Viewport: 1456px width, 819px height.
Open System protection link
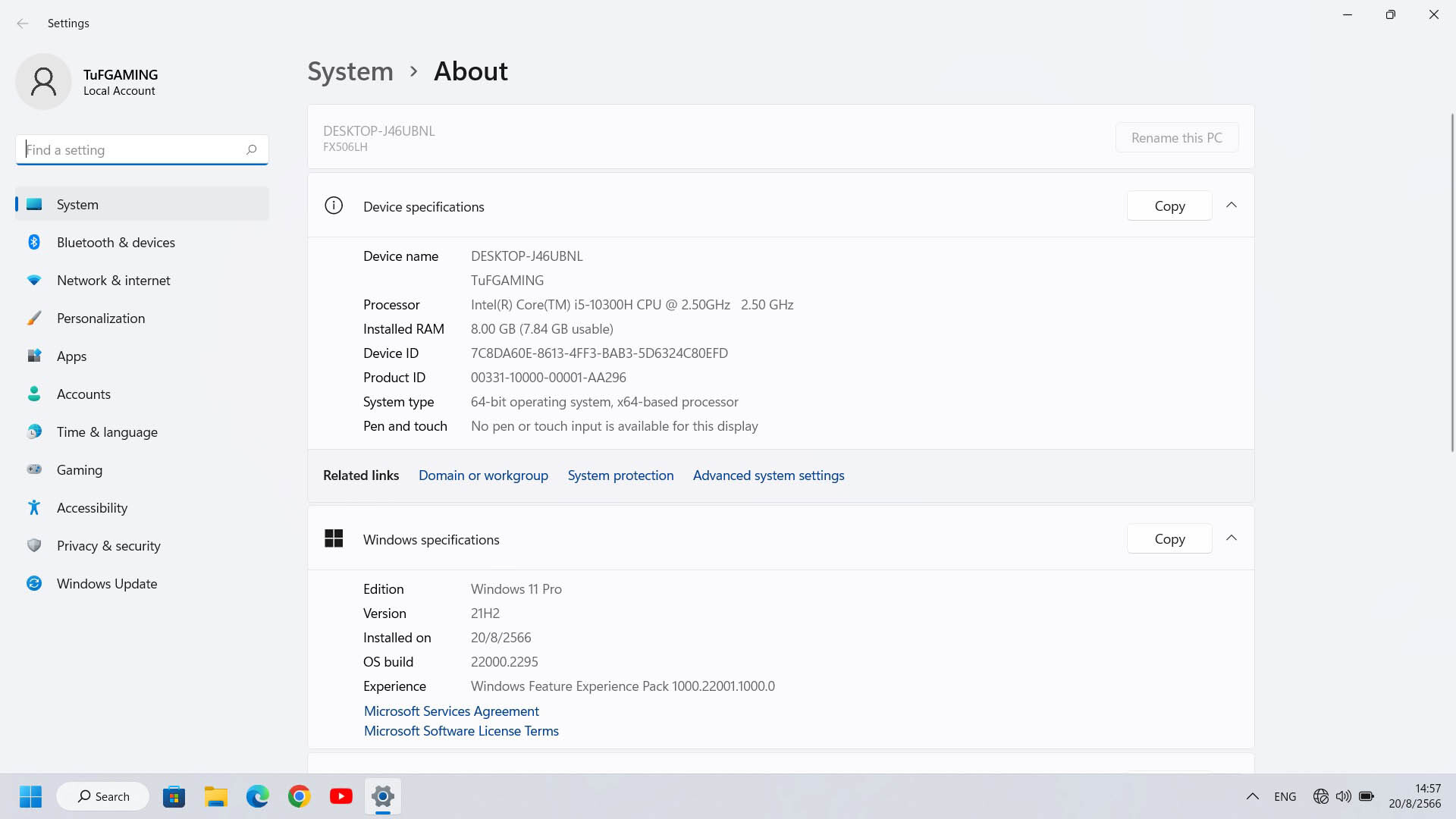click(x=620, y=475)
